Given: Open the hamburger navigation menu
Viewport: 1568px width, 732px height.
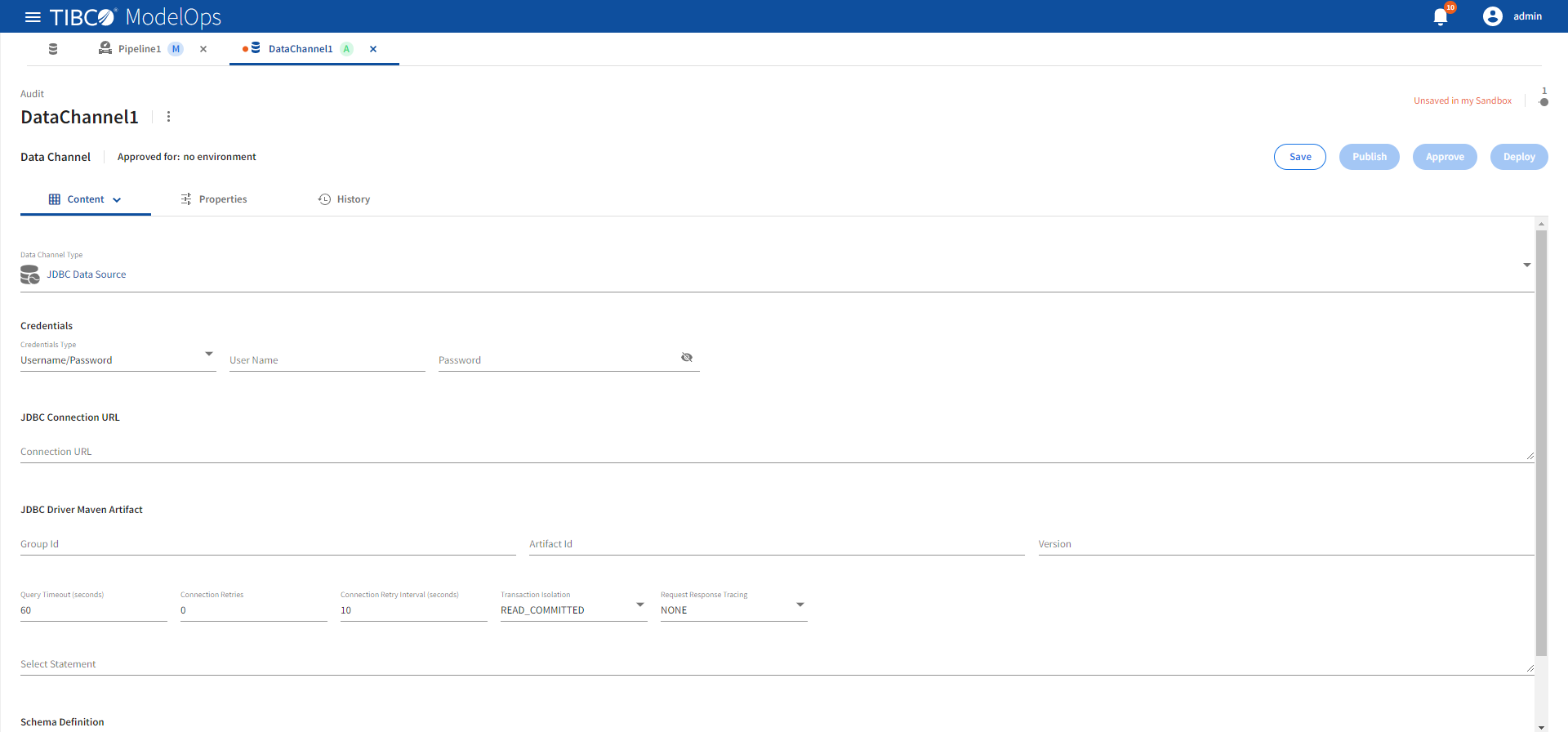Looking at the screenshot, I should point(33,17).
